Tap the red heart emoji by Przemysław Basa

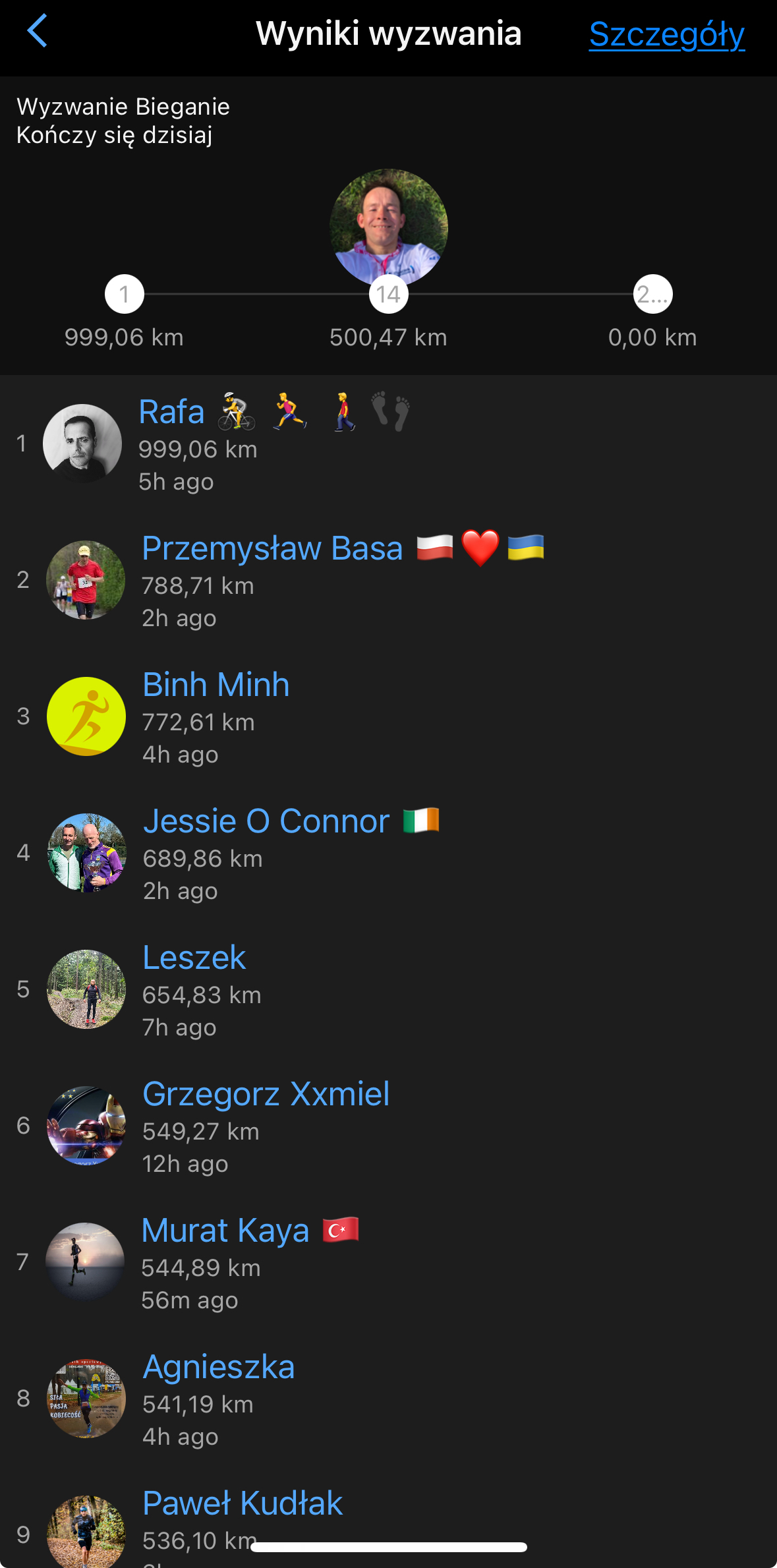click(x=480, y=548)
